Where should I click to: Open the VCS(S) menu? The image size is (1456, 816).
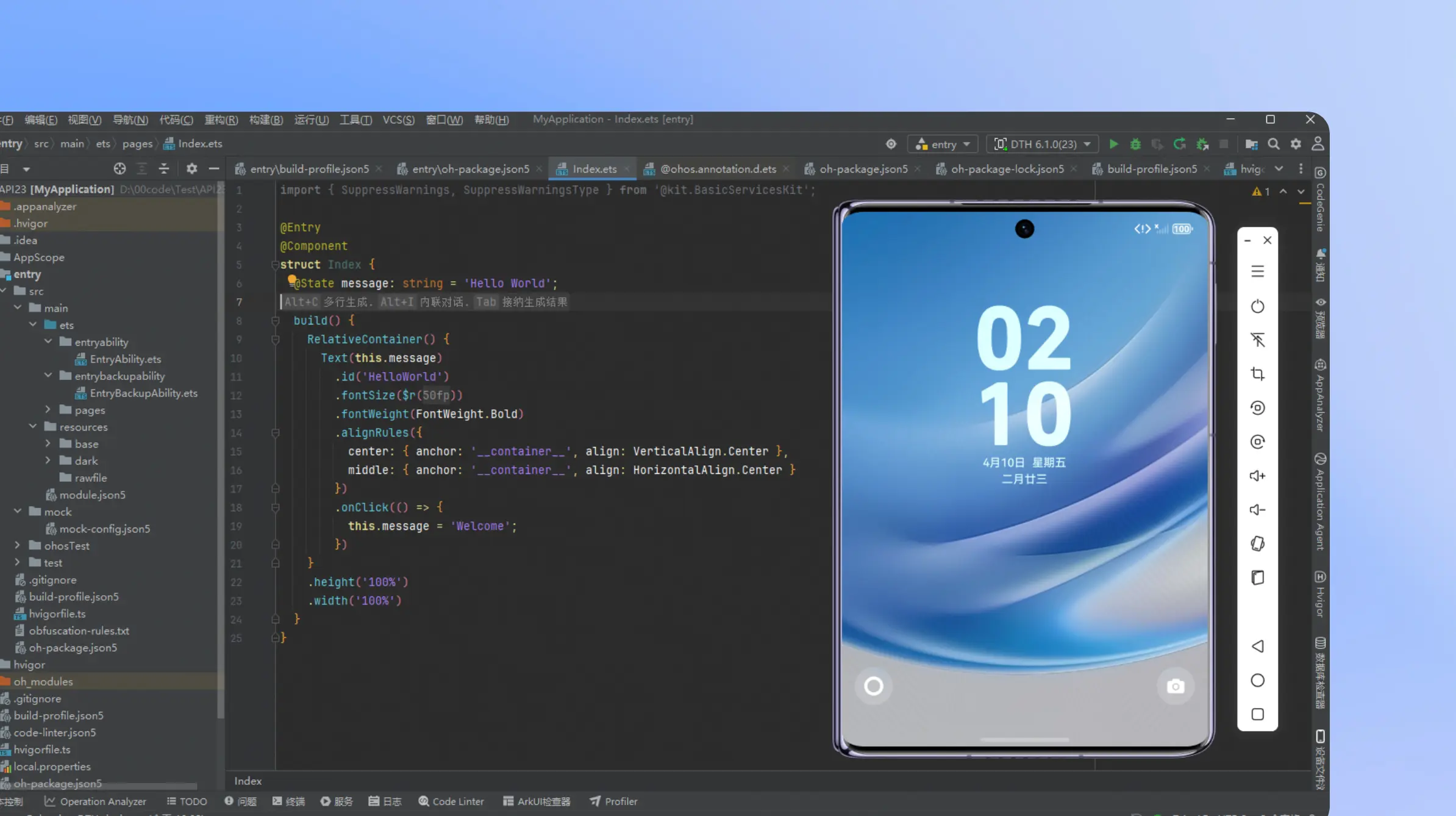click(x=398, y=120)
